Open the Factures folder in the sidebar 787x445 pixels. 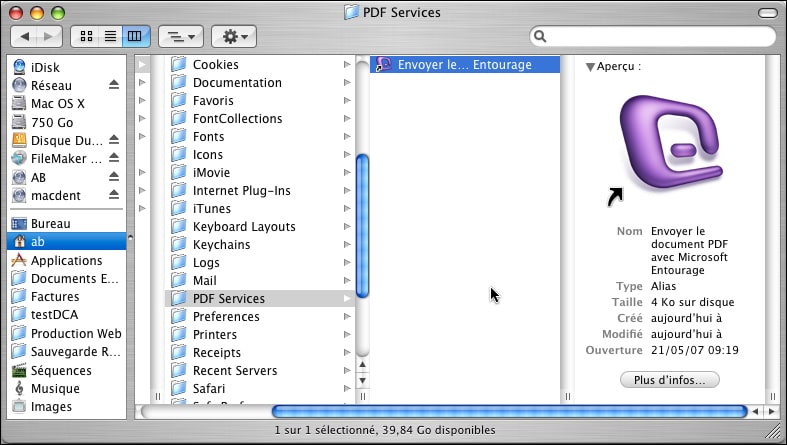(66, 296)
